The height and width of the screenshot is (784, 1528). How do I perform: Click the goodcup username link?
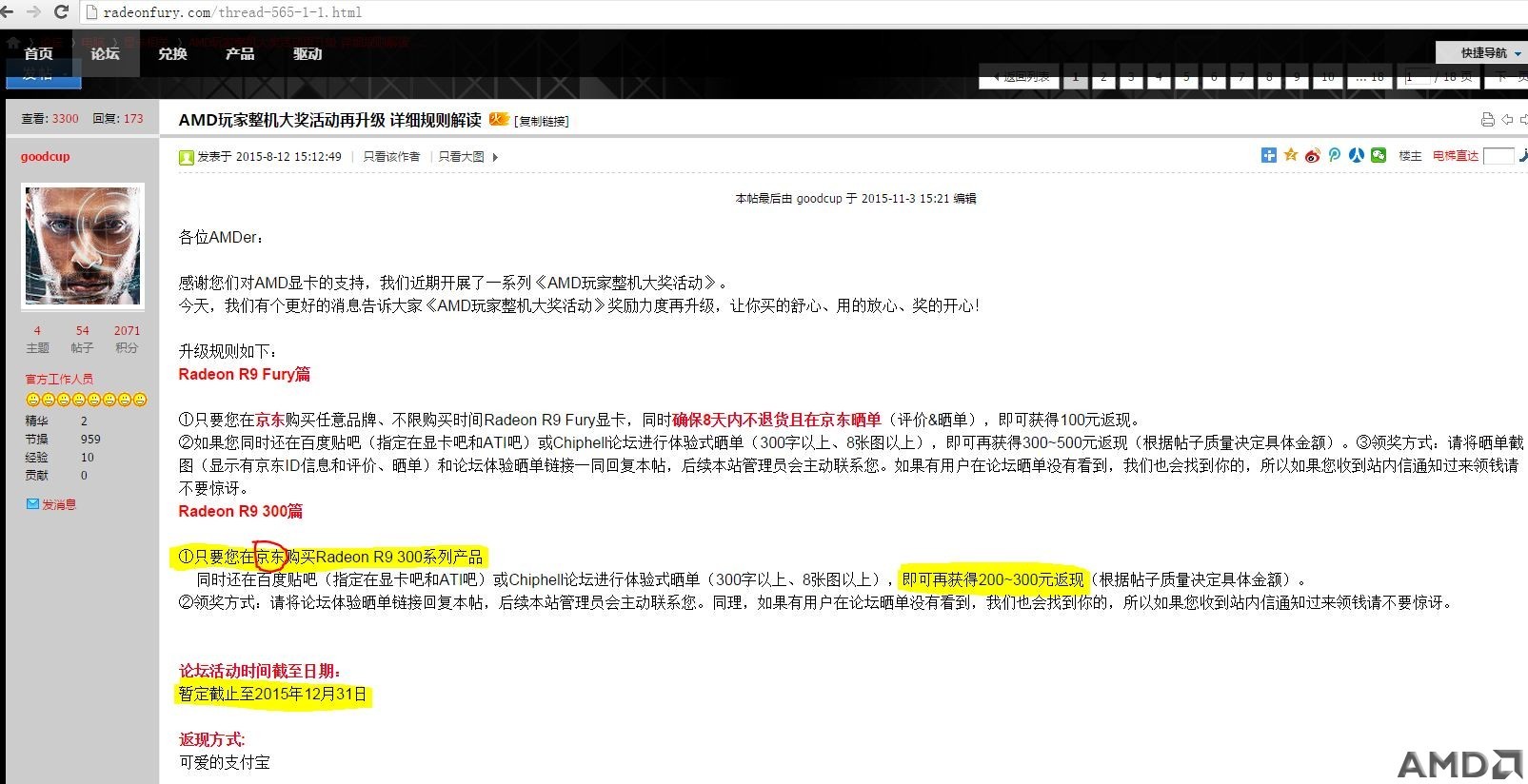[46, 157]
